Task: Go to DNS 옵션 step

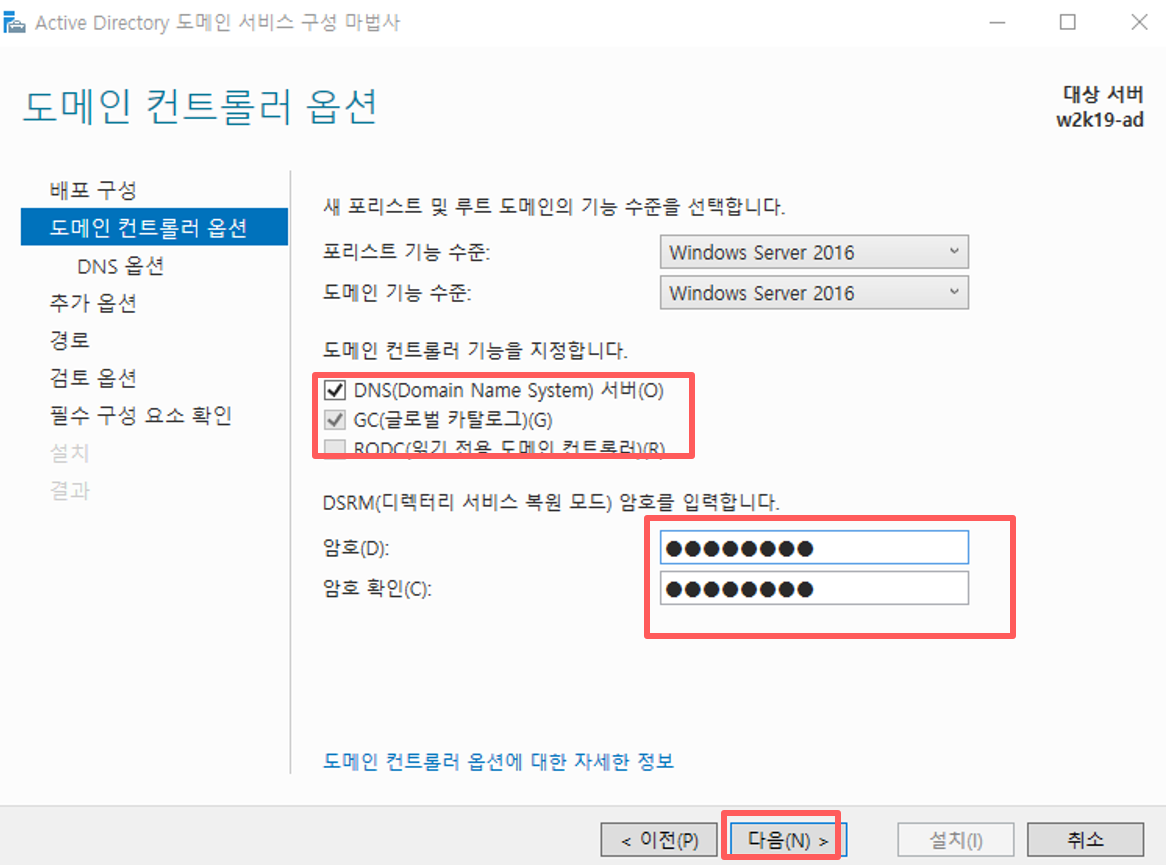Action: [120, 266]
